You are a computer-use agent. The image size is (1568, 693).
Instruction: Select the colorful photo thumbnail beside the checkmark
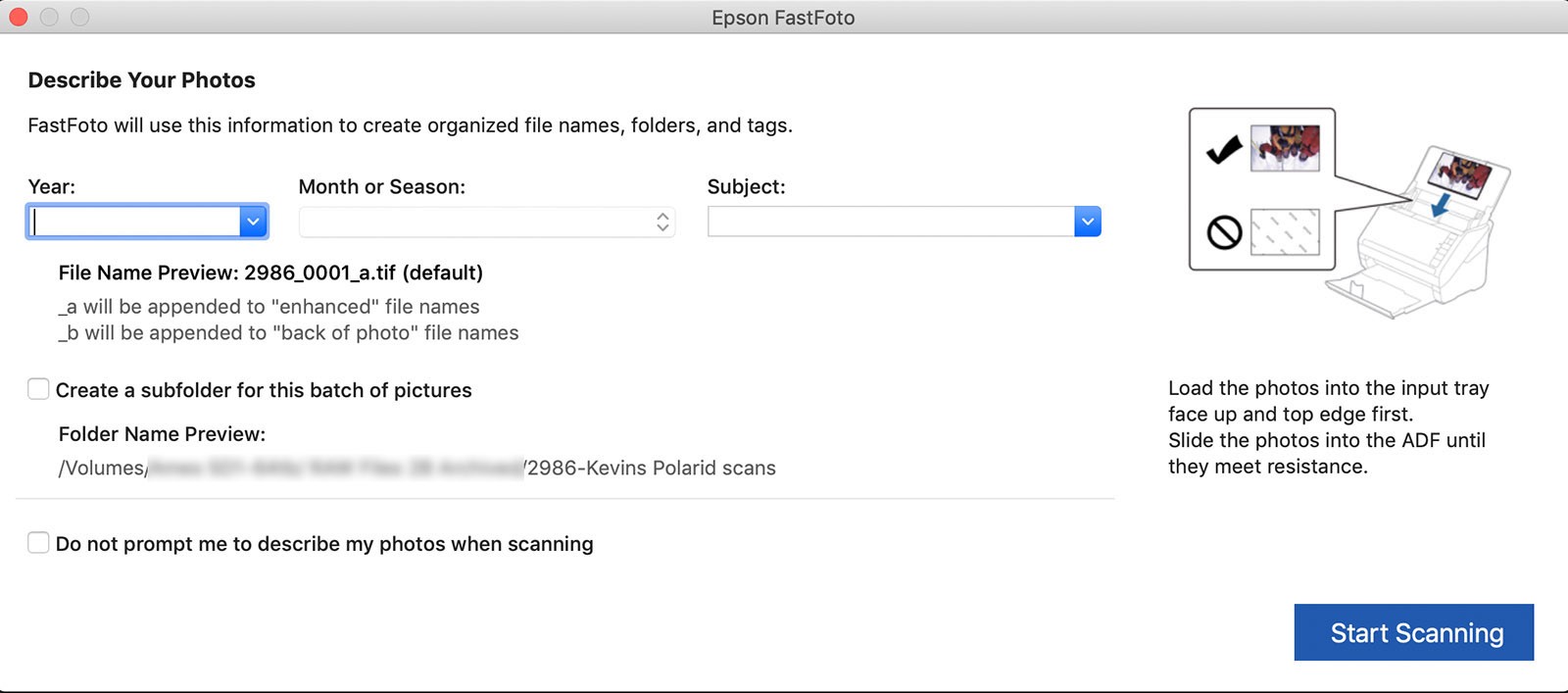(x=1285, y=148)
